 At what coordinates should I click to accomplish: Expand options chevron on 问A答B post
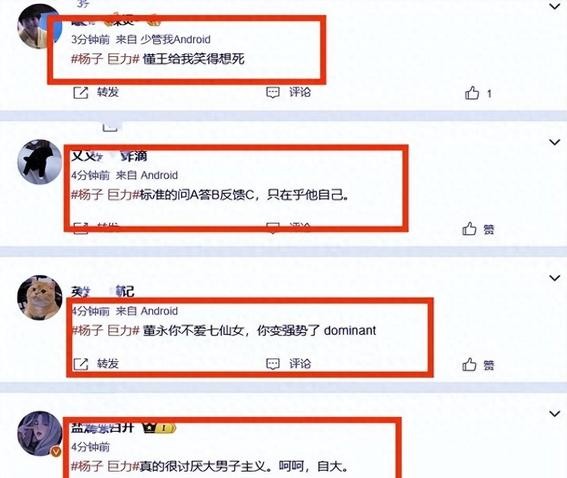pyautogui.click(x=554, y=142)
